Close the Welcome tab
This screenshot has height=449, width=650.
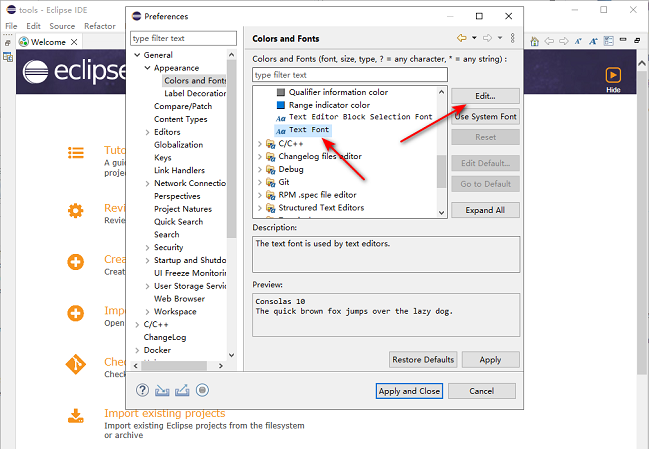[74, 42]
